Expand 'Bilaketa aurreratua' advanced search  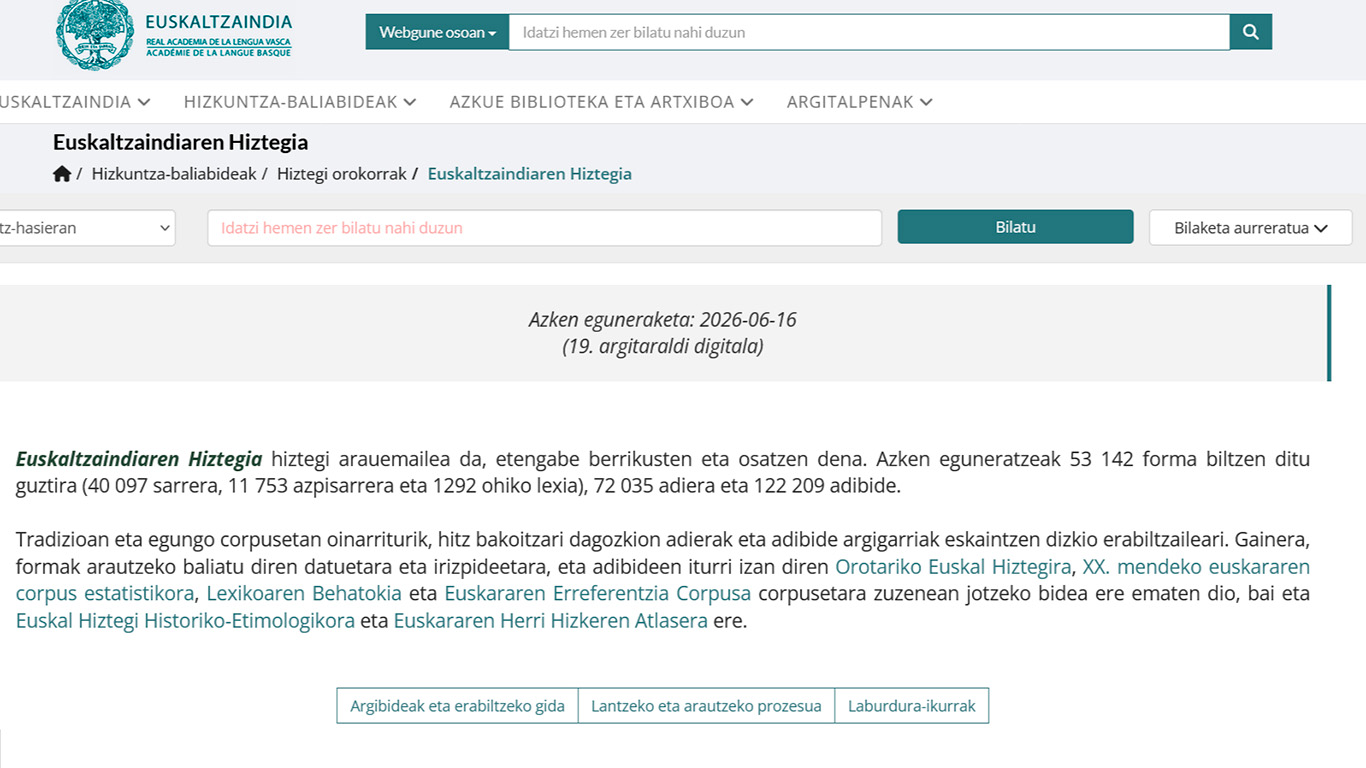point(1250,228)
